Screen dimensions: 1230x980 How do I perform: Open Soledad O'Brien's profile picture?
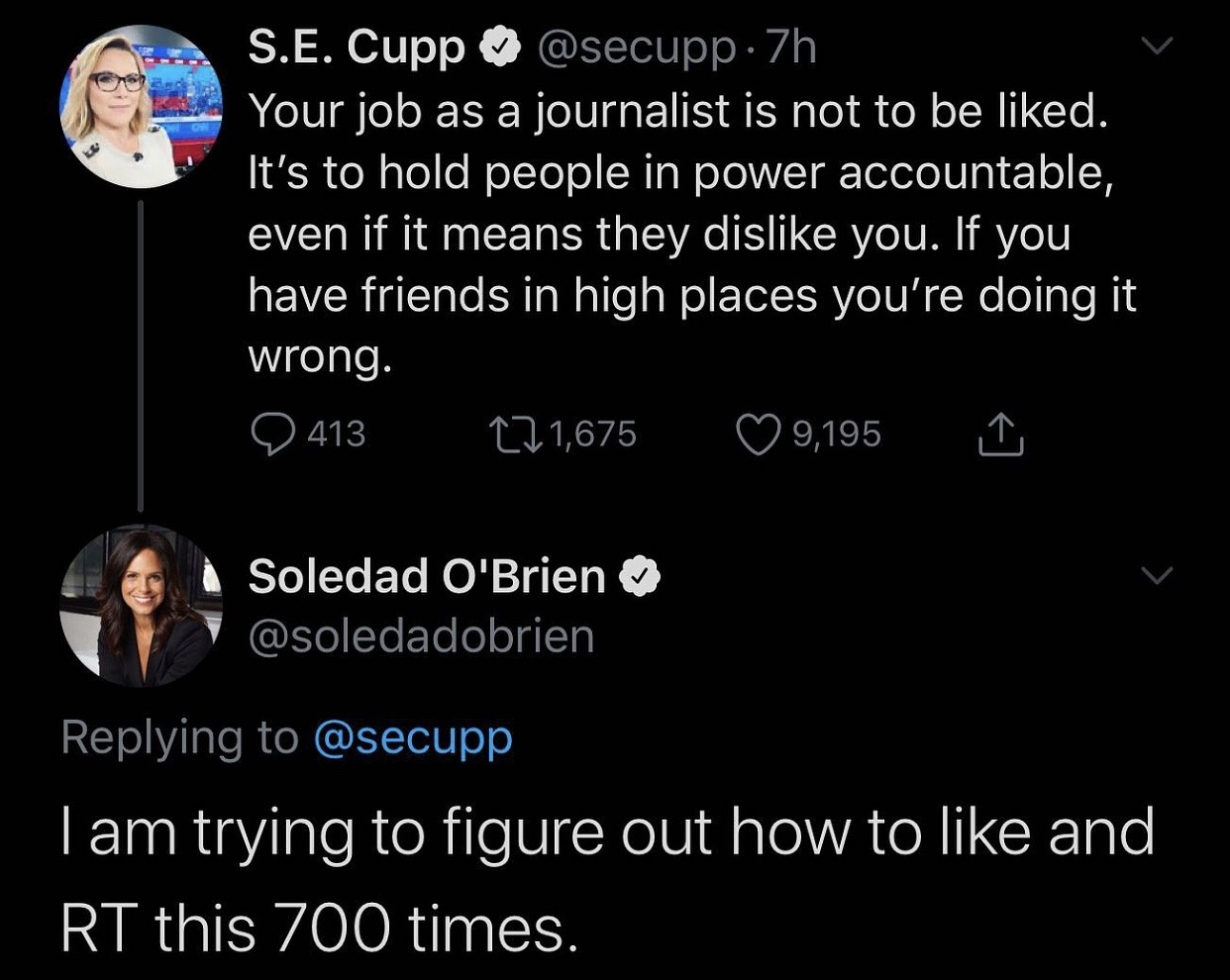(141, 606)
